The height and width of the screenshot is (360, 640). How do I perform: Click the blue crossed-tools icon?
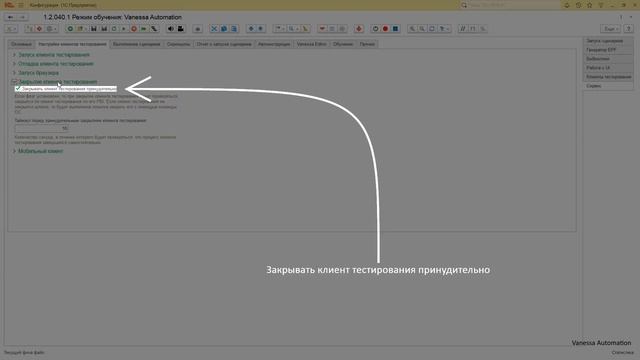click(214, 29)
